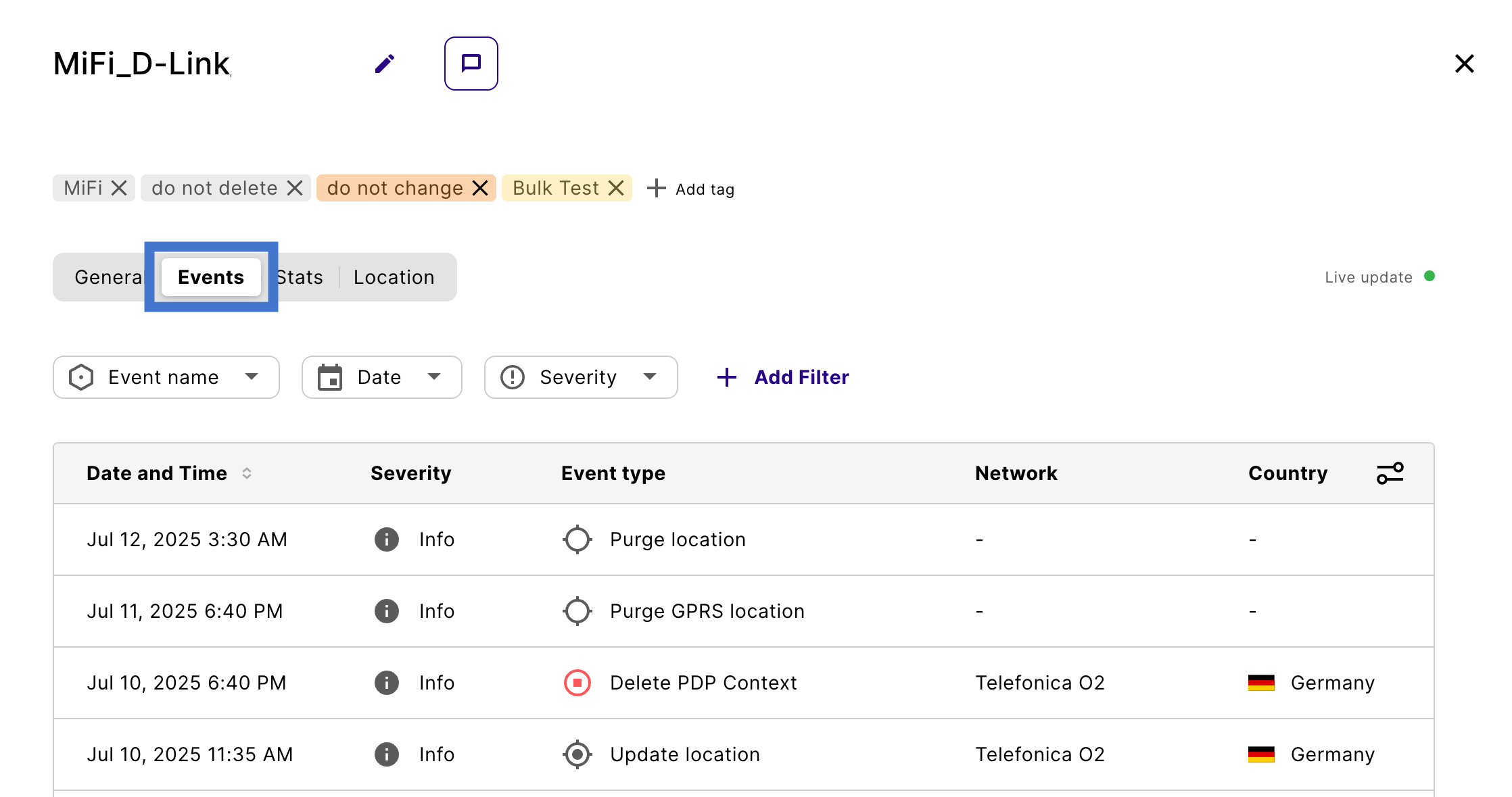
Task: Open the Date filter dropdown
Action: pos(381,377)
